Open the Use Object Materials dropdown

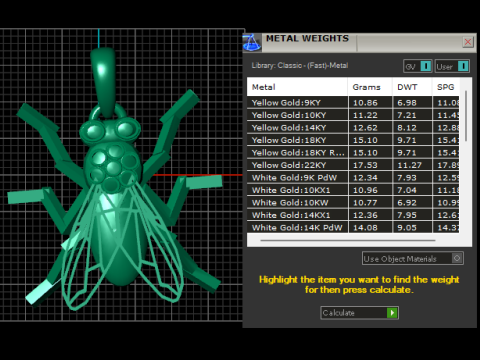[x=413, y=258]
